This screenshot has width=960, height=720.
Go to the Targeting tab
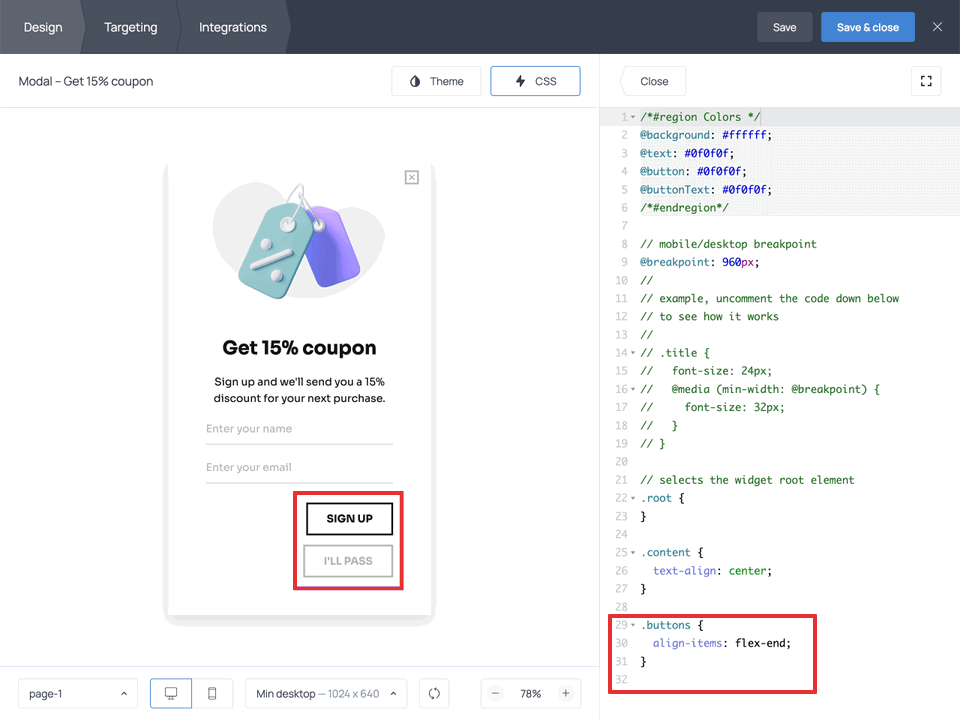[131, 27]
